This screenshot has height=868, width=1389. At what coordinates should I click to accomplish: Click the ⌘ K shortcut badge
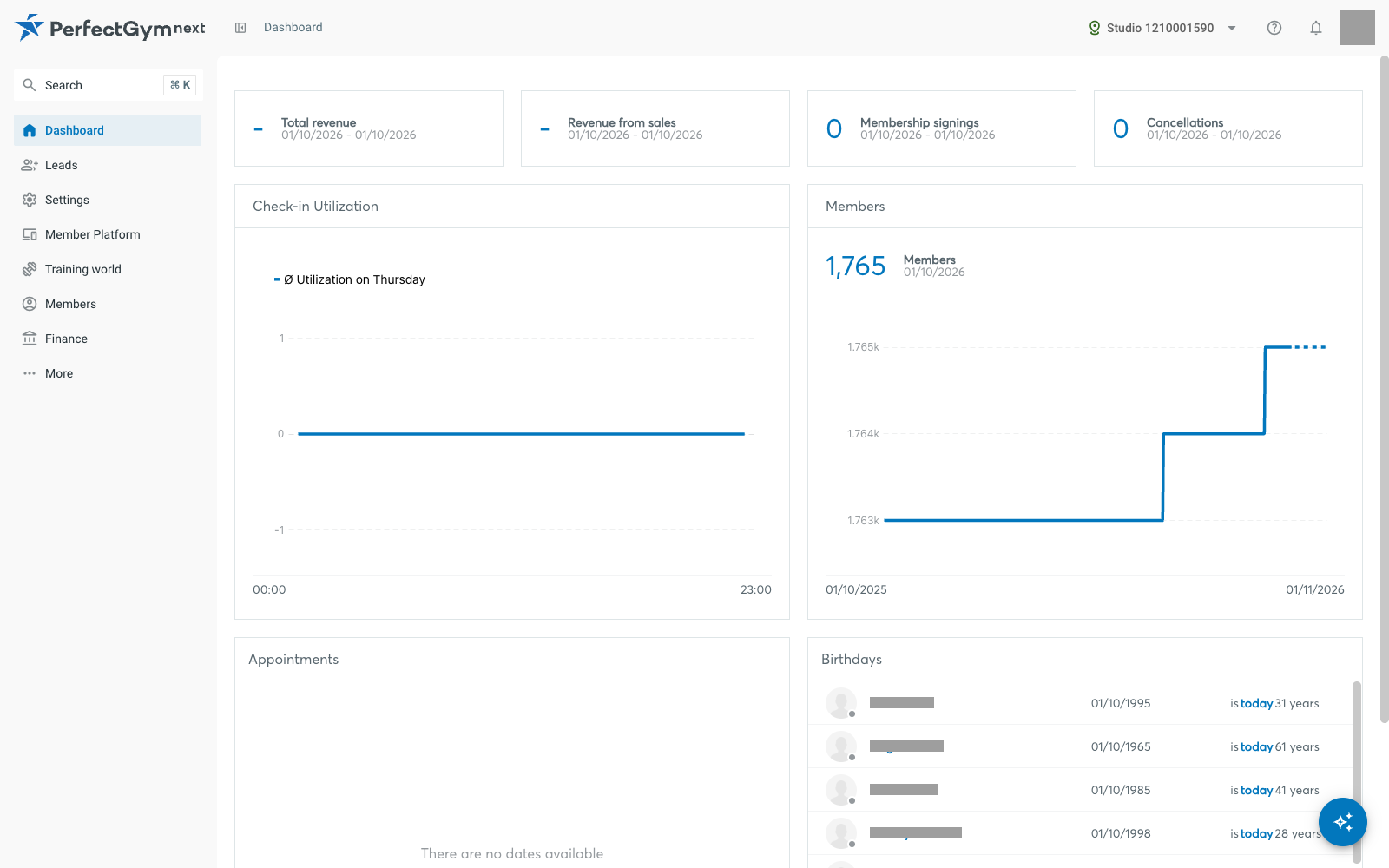click(180, 85)
